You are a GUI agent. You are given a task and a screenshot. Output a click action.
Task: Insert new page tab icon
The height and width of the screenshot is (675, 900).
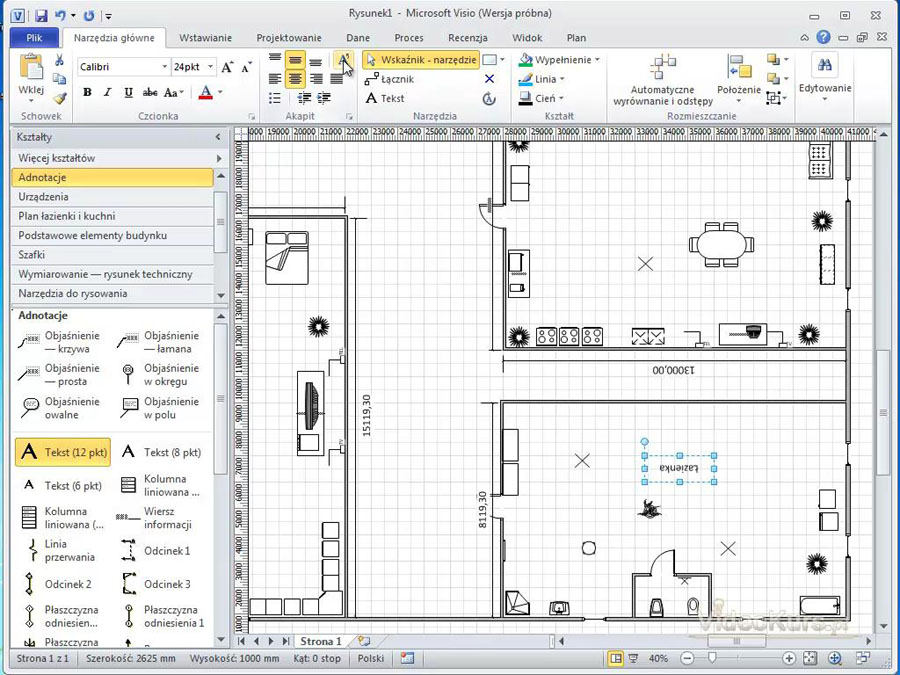click(x=364, y=641)
